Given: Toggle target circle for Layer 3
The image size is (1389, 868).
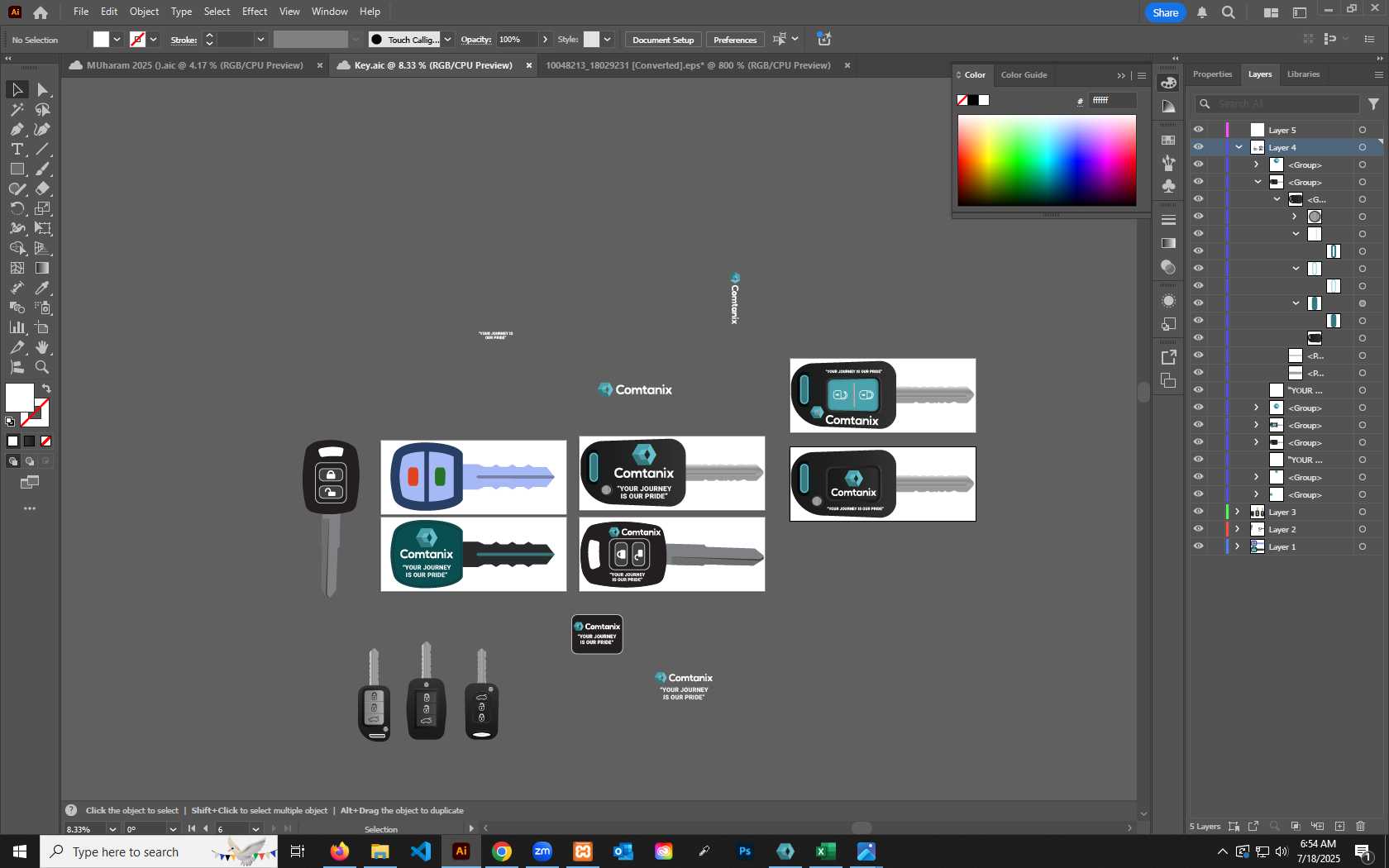Looking at the screenshot, I should pos(1362,512).
